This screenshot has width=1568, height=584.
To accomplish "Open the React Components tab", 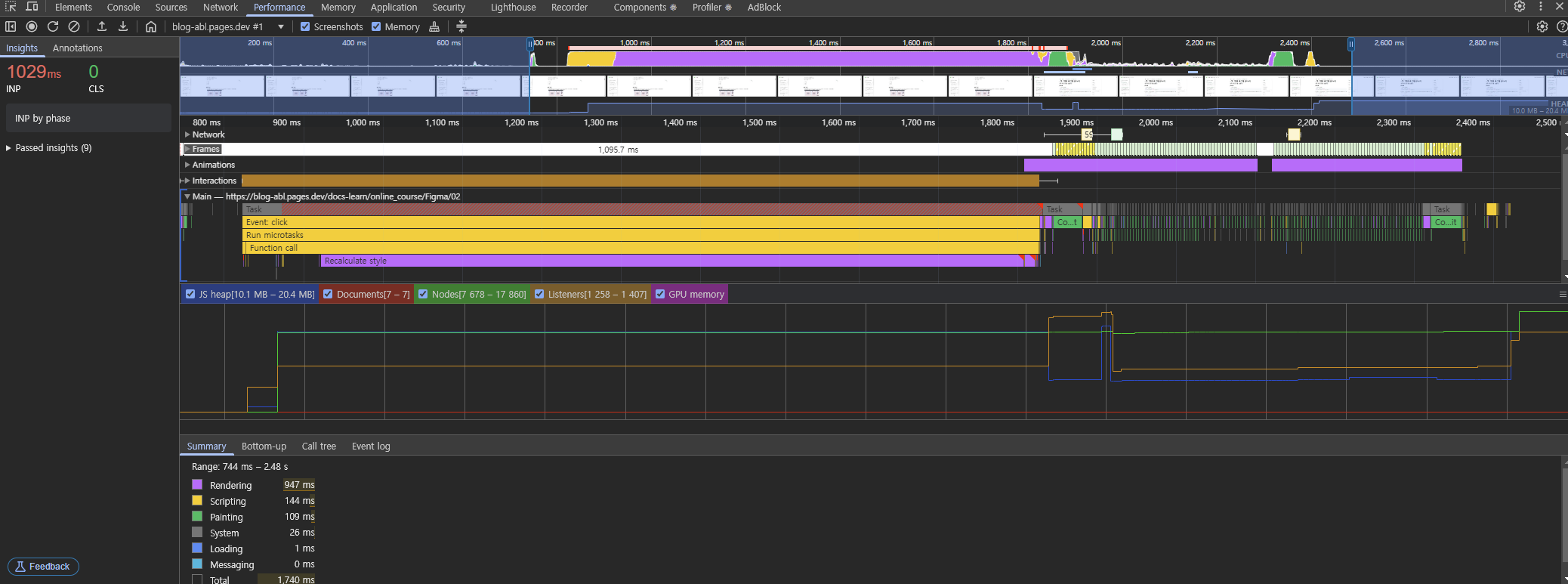I will click(645, 8).
